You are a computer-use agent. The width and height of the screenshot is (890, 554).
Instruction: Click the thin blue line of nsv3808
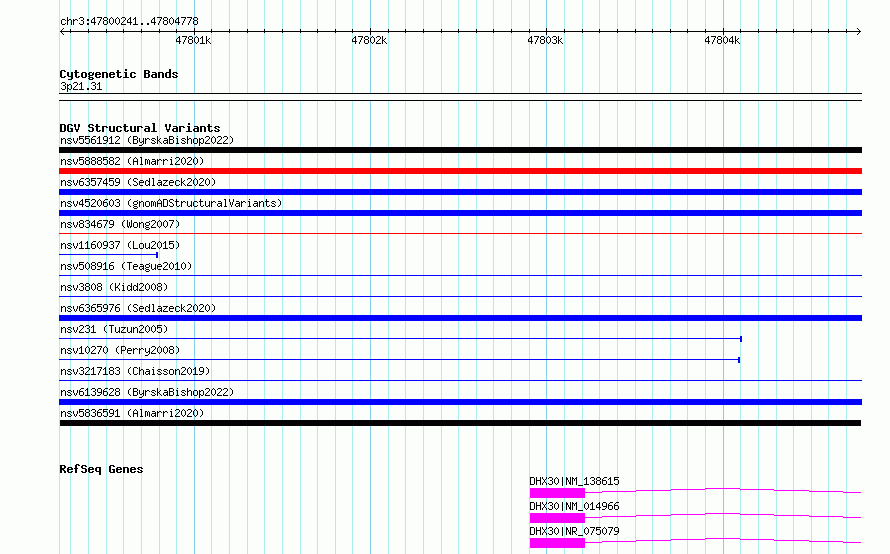pos(460,296)
